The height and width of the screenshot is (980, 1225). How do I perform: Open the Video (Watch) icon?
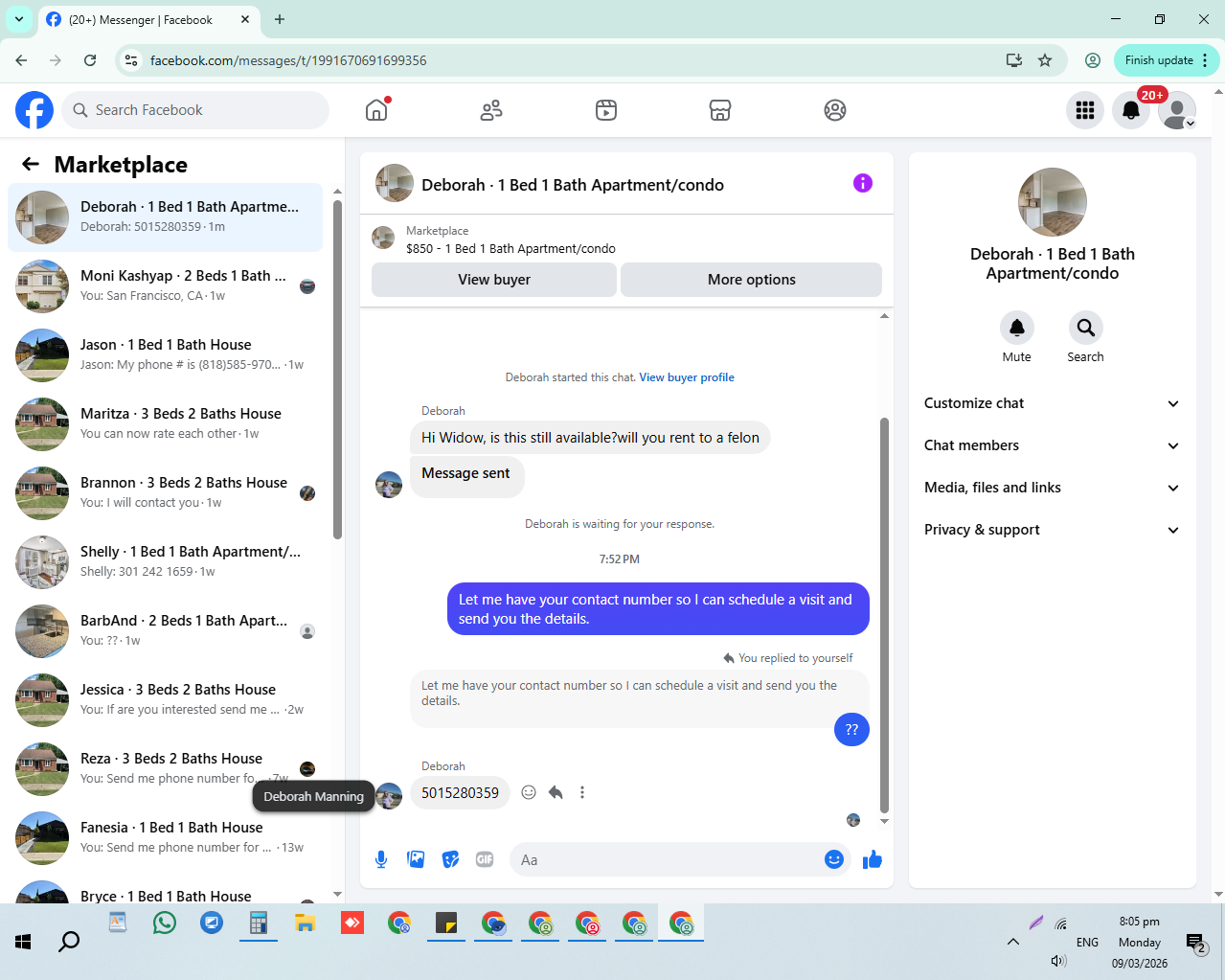click(606, 110)
